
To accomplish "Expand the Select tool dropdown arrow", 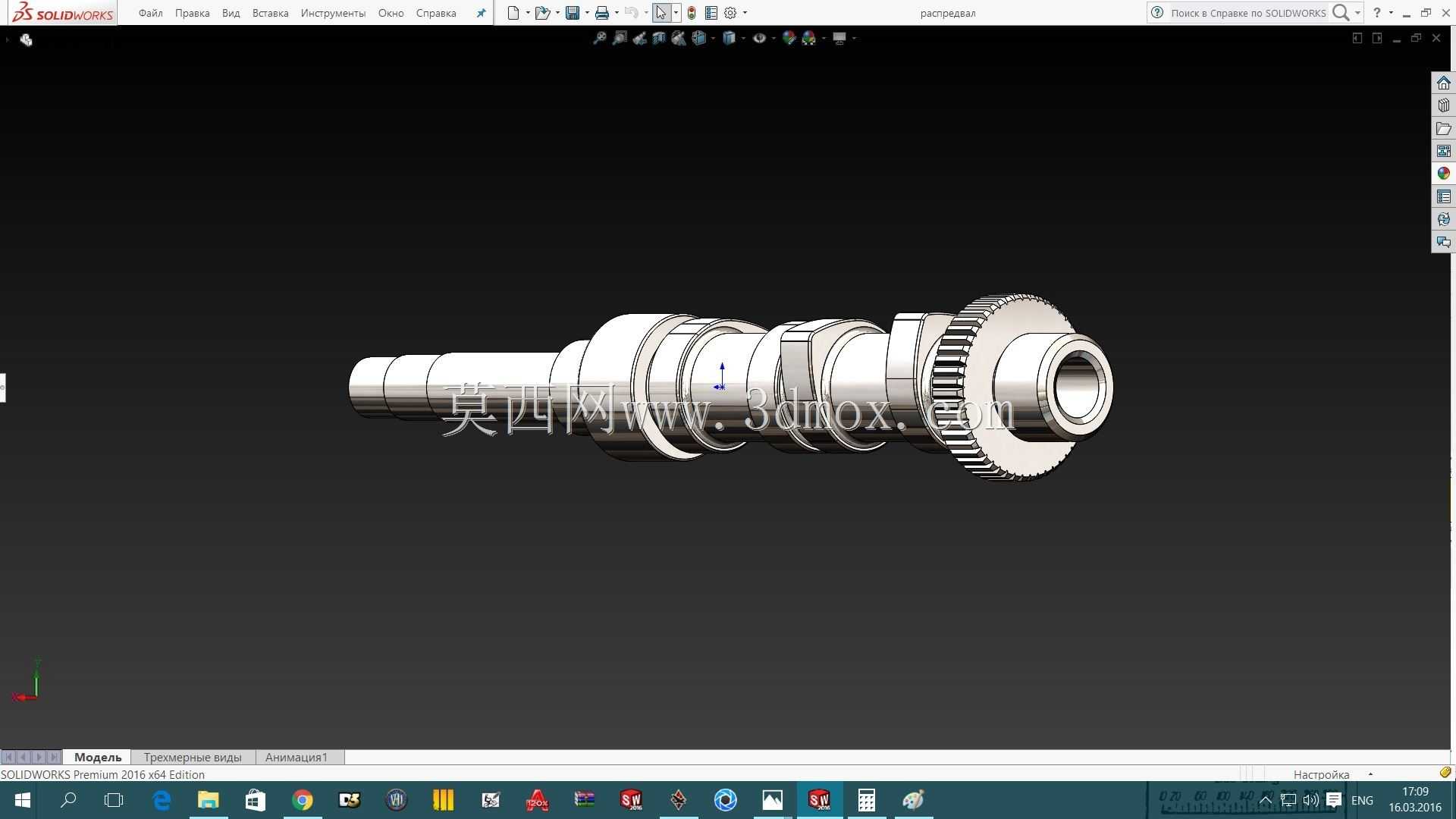I will (x=676, y=13).
